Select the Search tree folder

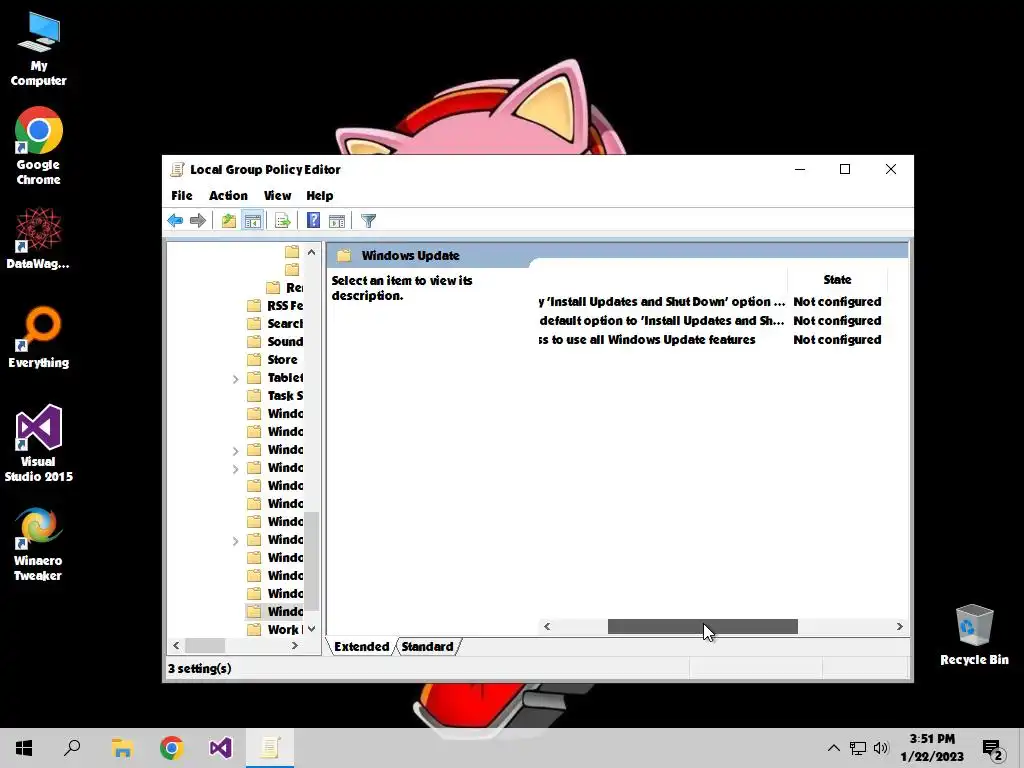coord(275,323)
